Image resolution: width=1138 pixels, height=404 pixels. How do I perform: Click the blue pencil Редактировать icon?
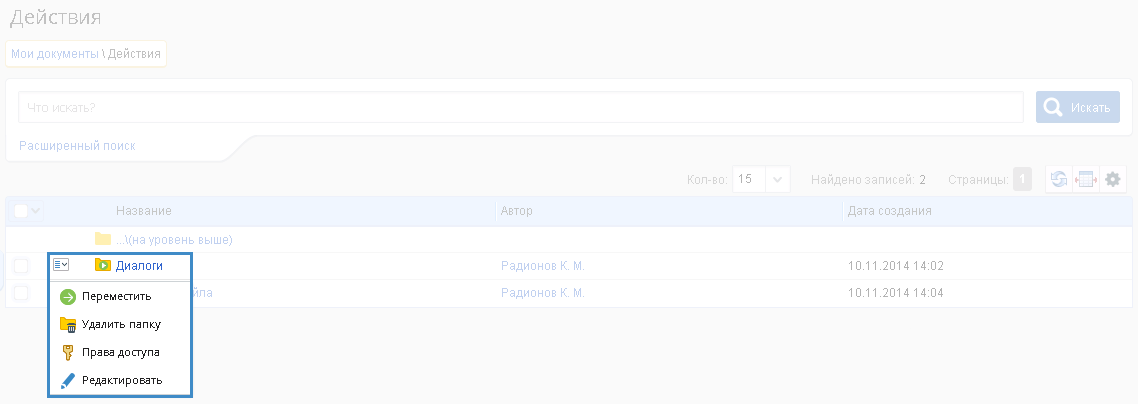click(x=68, y=380)
